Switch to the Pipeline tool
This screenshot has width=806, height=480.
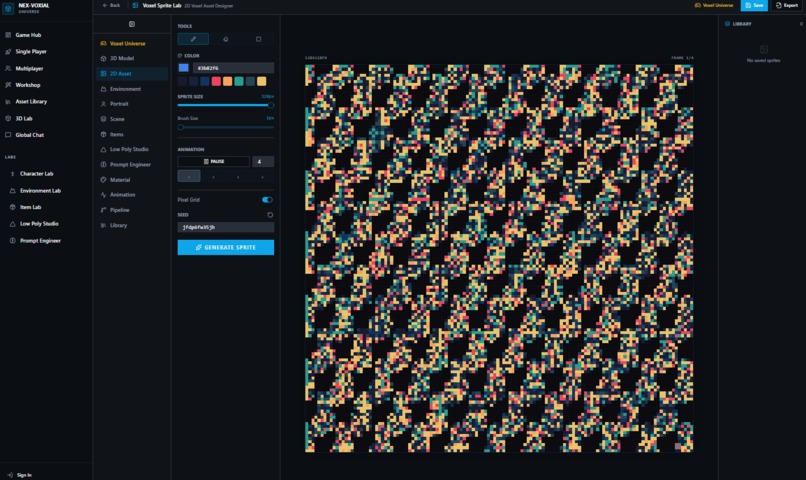click(x=132, y=210)
